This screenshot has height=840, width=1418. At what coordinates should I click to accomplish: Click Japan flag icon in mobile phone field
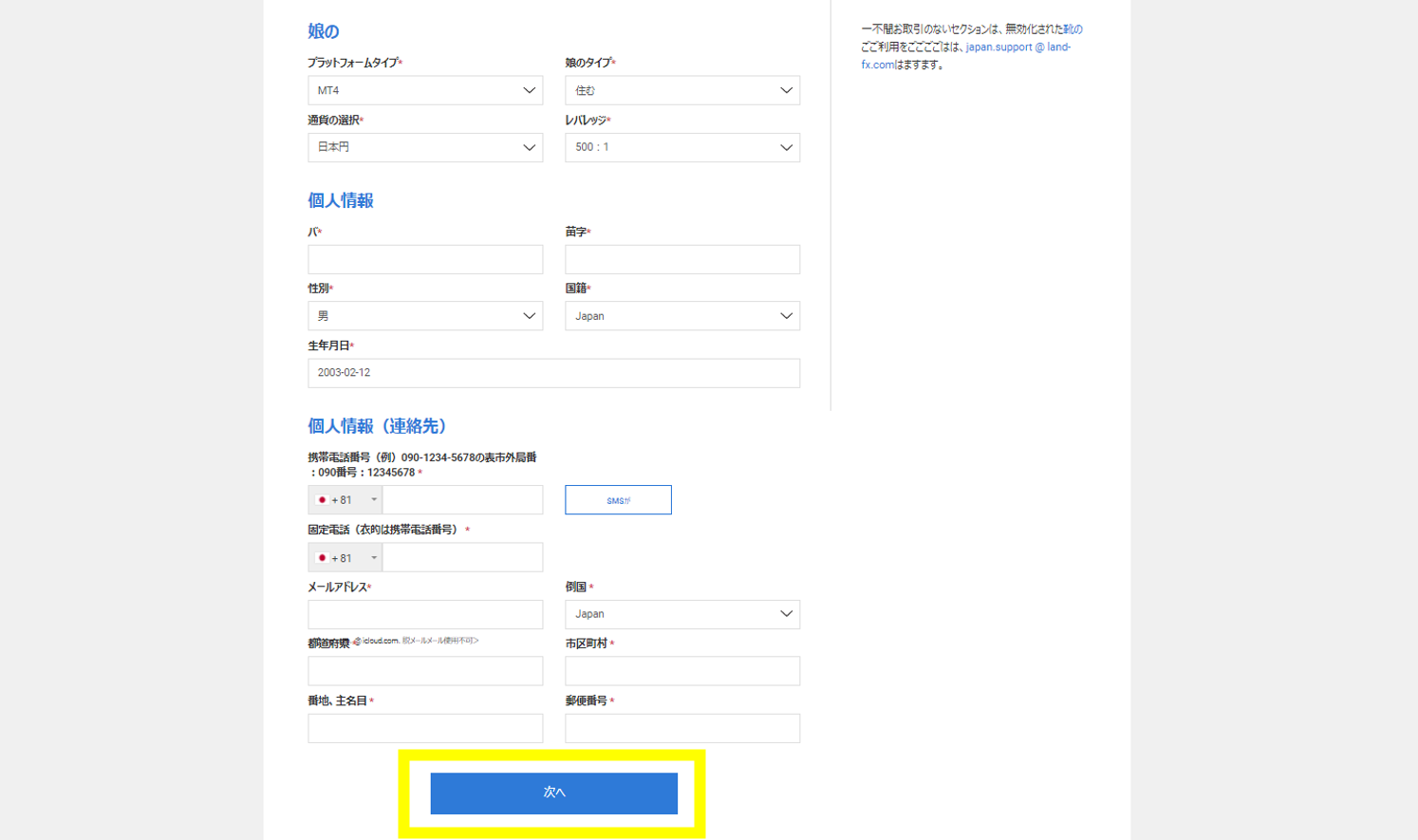click(322, 500)
